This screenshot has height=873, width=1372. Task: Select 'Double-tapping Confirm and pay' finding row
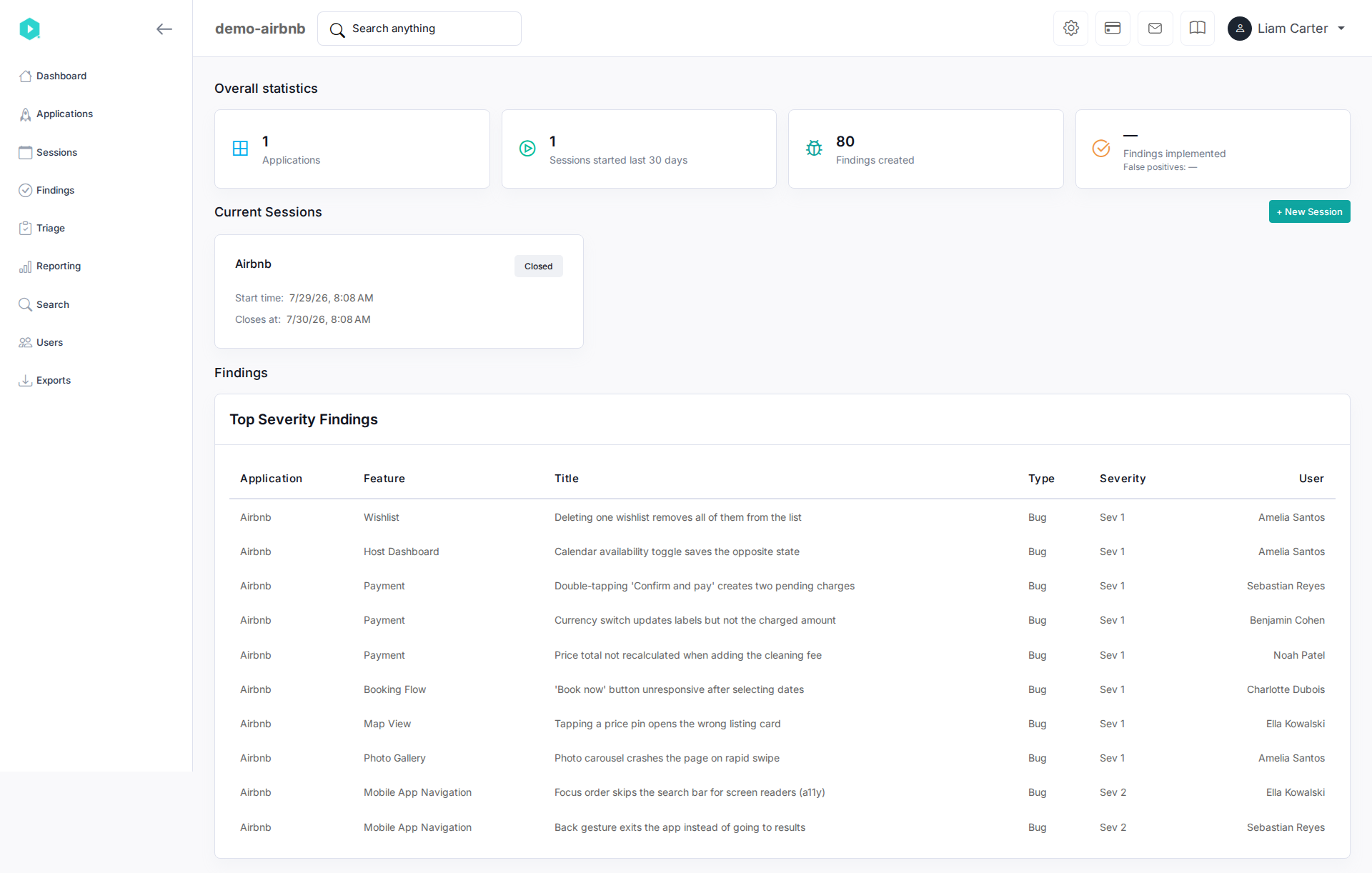click(782, 586)
